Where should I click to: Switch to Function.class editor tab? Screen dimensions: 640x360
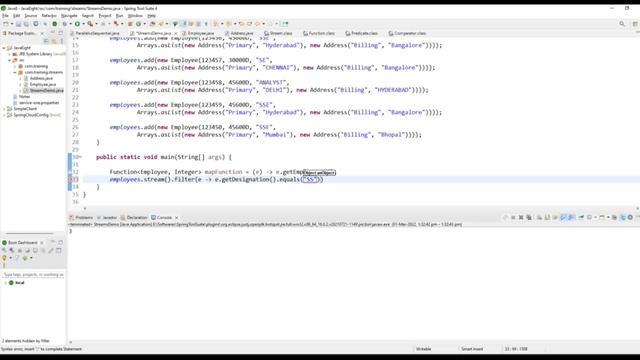[x=321, y=33]
